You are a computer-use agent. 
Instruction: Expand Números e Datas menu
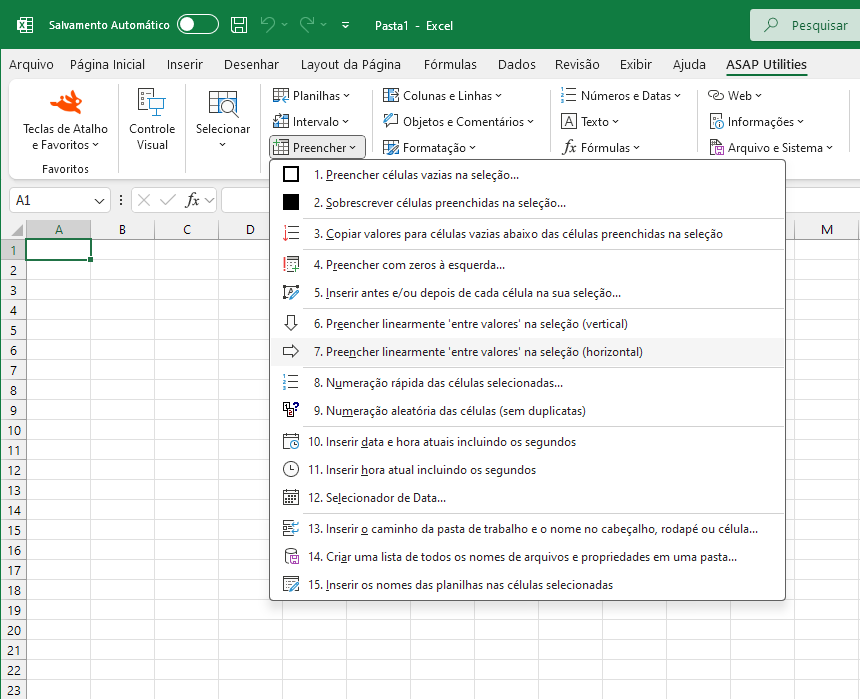(x=621, y=95)
